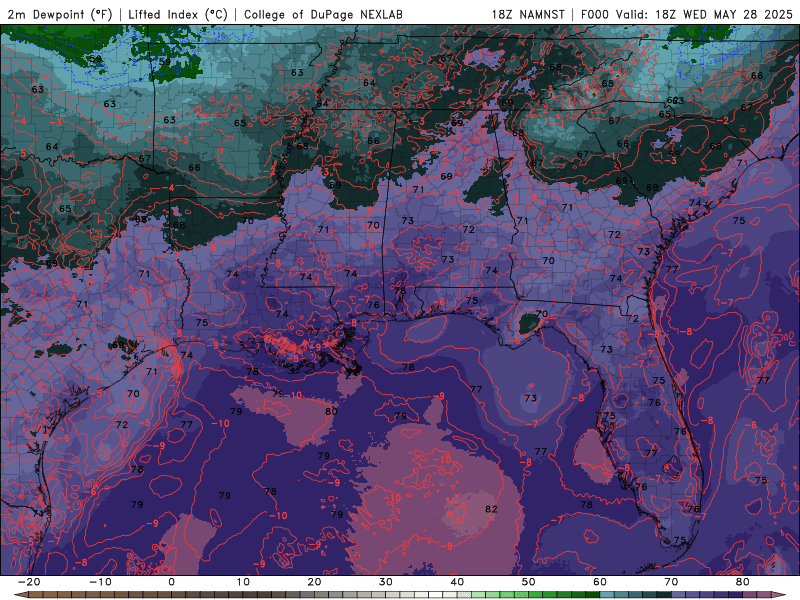Click the '82' dewpoint value over the Gulf

point(491,509)
